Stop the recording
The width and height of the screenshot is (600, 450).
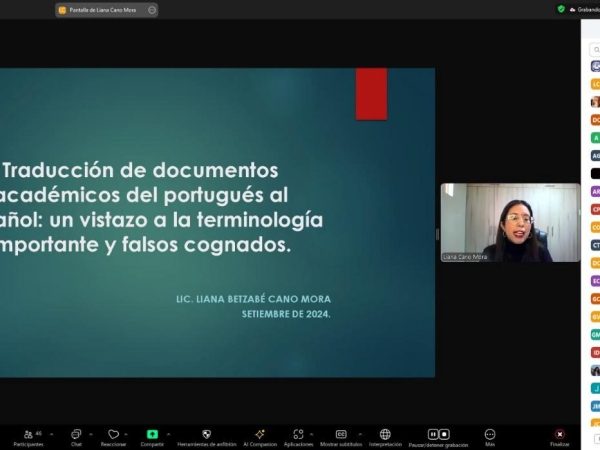(444, 434)
